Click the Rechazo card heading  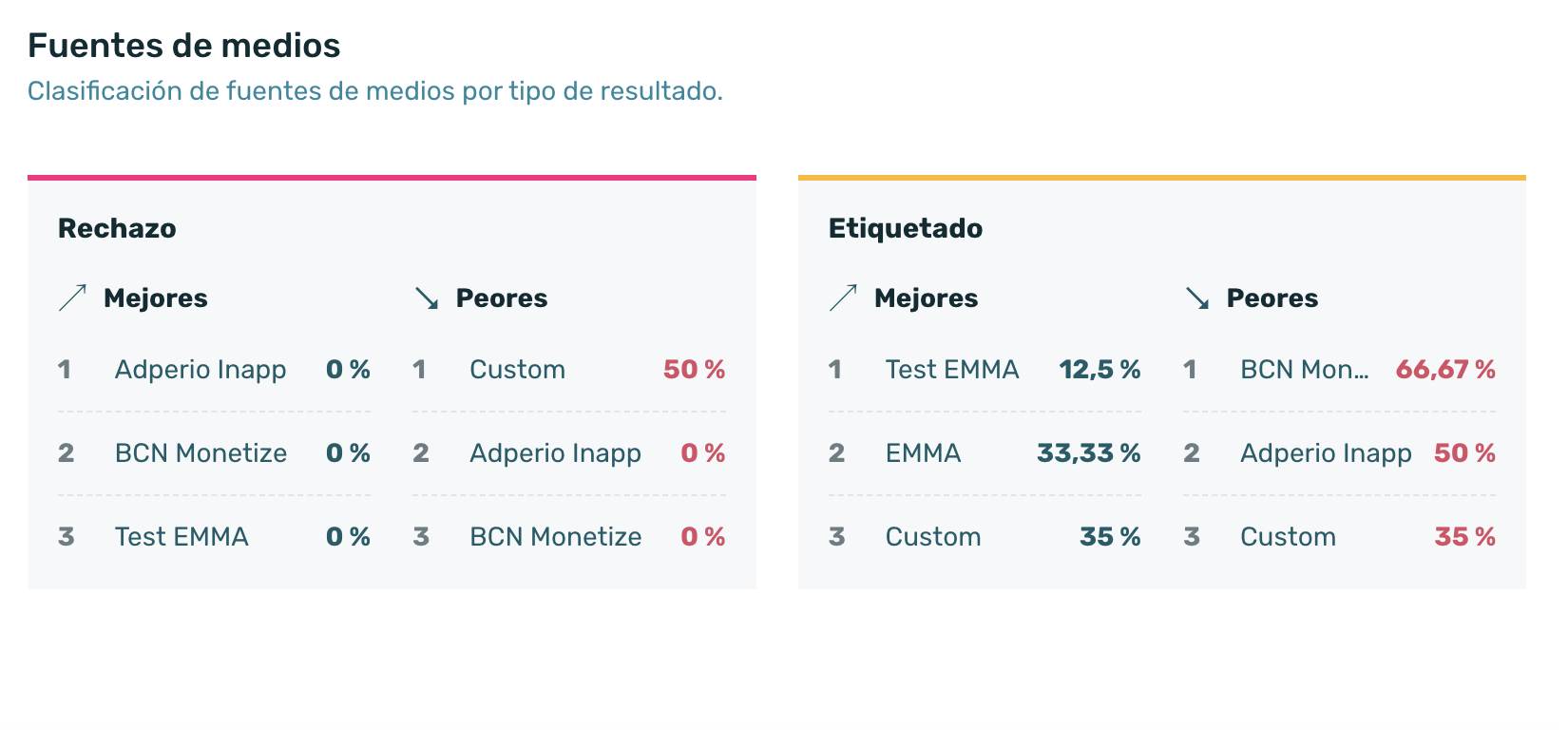pyautogui.click(x=117, y=228)
